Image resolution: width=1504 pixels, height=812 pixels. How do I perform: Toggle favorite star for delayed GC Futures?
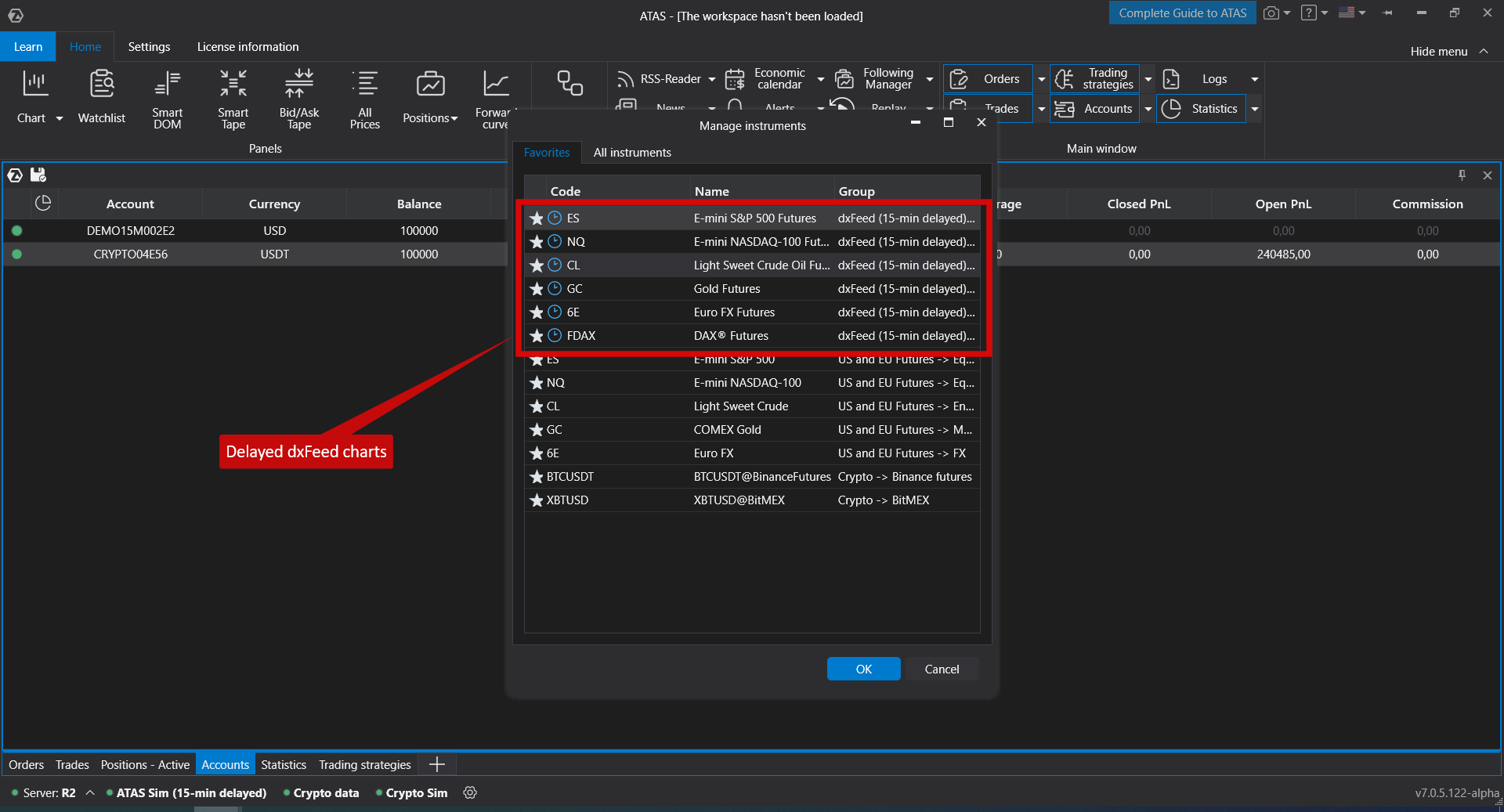tap(537, 289)
